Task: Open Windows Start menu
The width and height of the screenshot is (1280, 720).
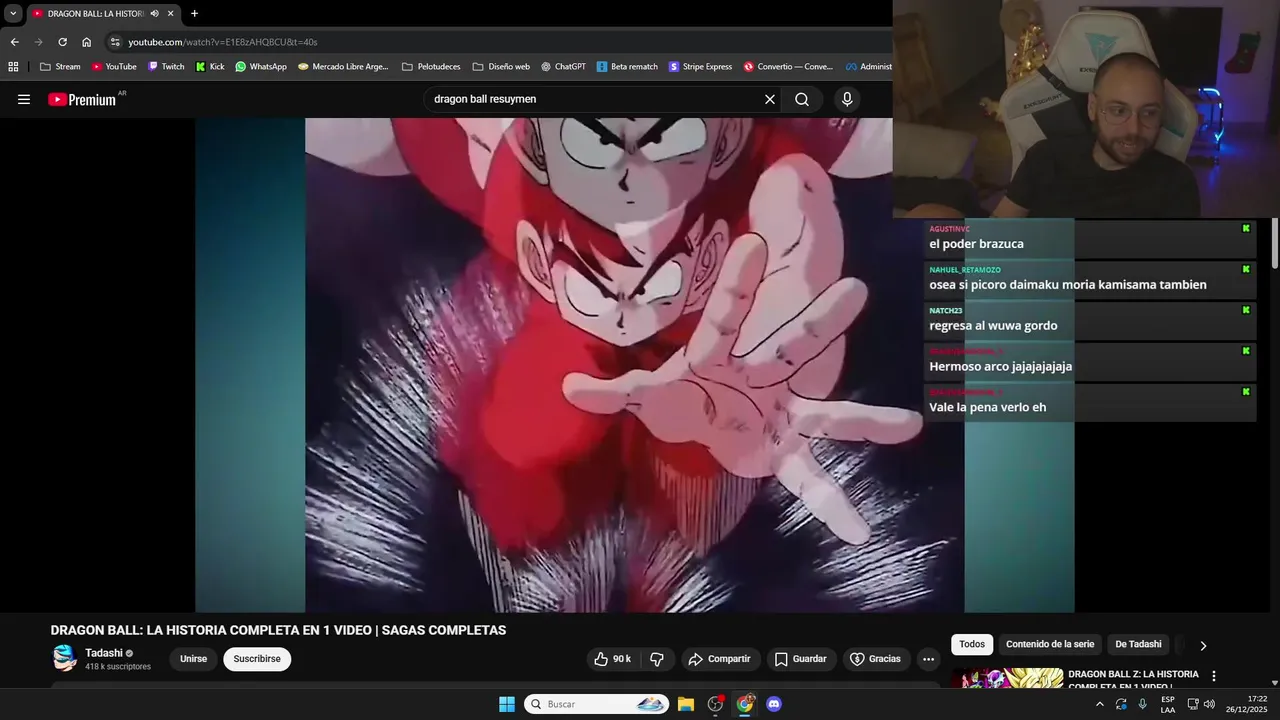Action: pyautogui.click(x=507, y=704)
